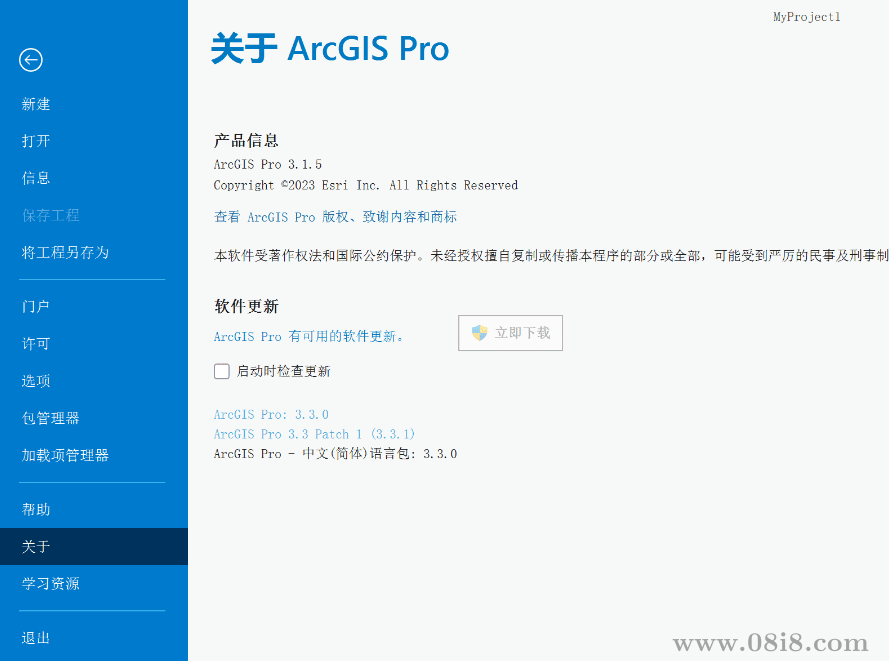Screen dimensions: 889x661
Task: Click the back arrow circle icon
Action: 31,60
